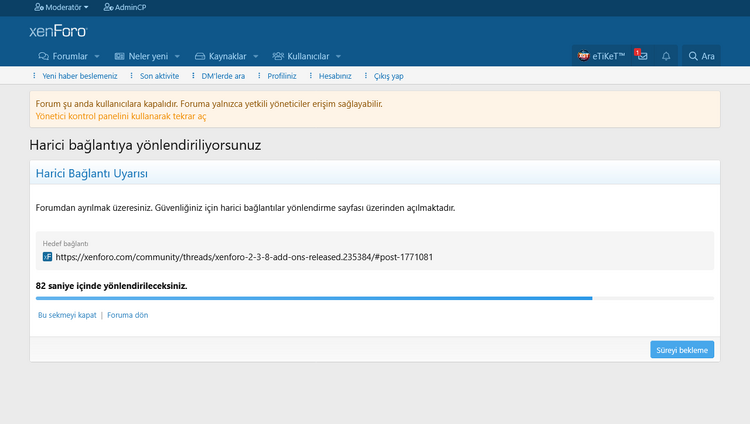The height and width of the screenshot is (424, 750).
Task: Click the redirect countdown progress bar
Action: click(374, 298)
